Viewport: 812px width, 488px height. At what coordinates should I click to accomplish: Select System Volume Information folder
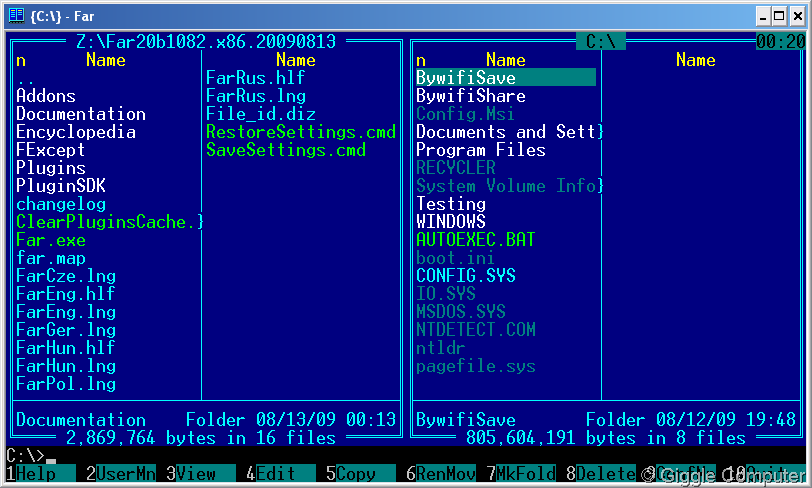point(510,186)
